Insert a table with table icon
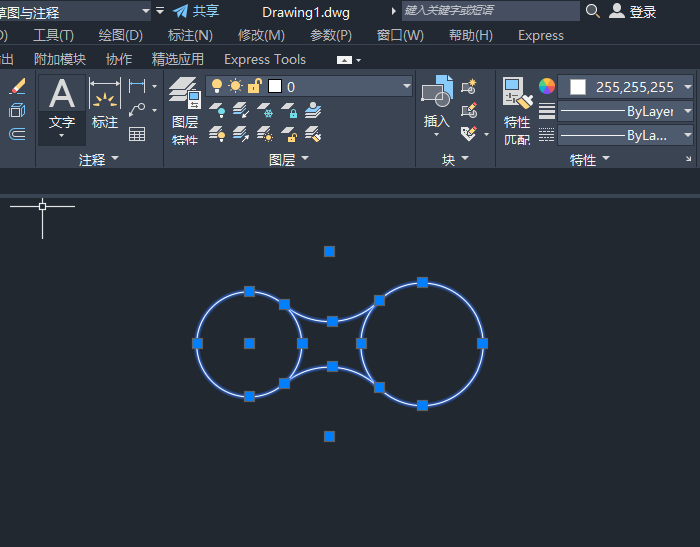The image size is (700, 547). [x=137, y=134]
